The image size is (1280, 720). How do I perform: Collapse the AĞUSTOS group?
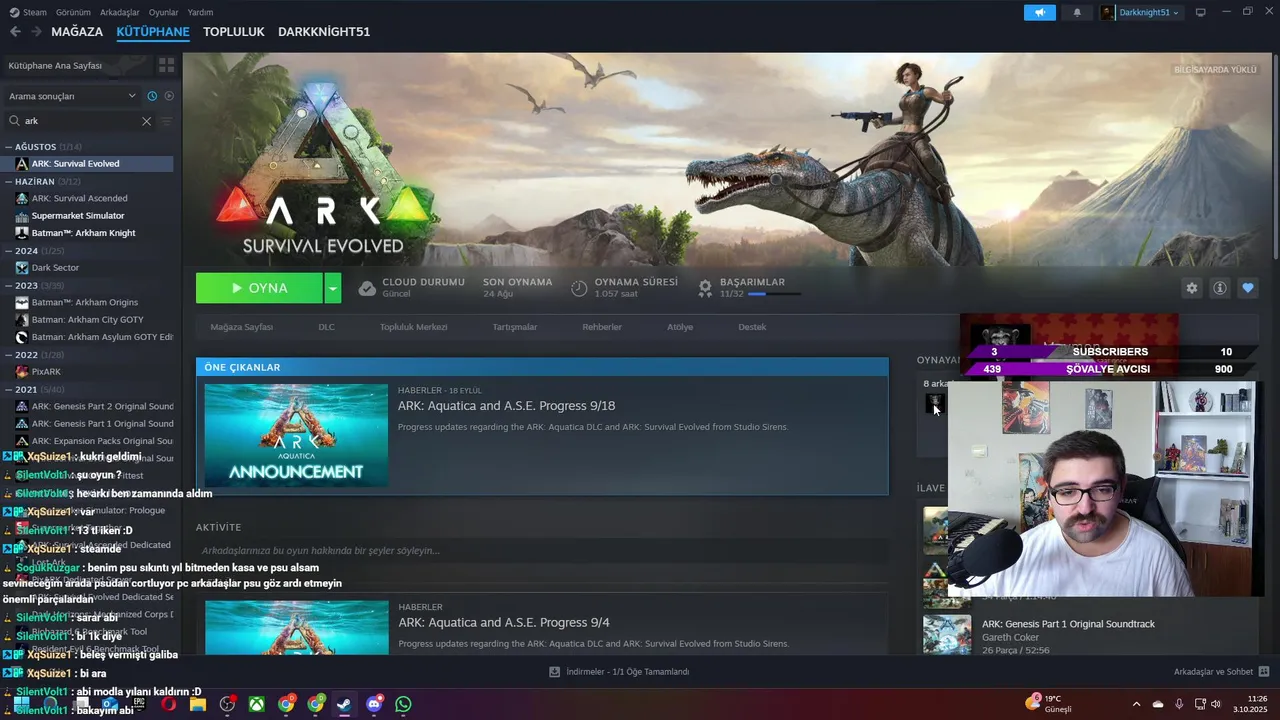pyautogui.click(x=9, y=147)
